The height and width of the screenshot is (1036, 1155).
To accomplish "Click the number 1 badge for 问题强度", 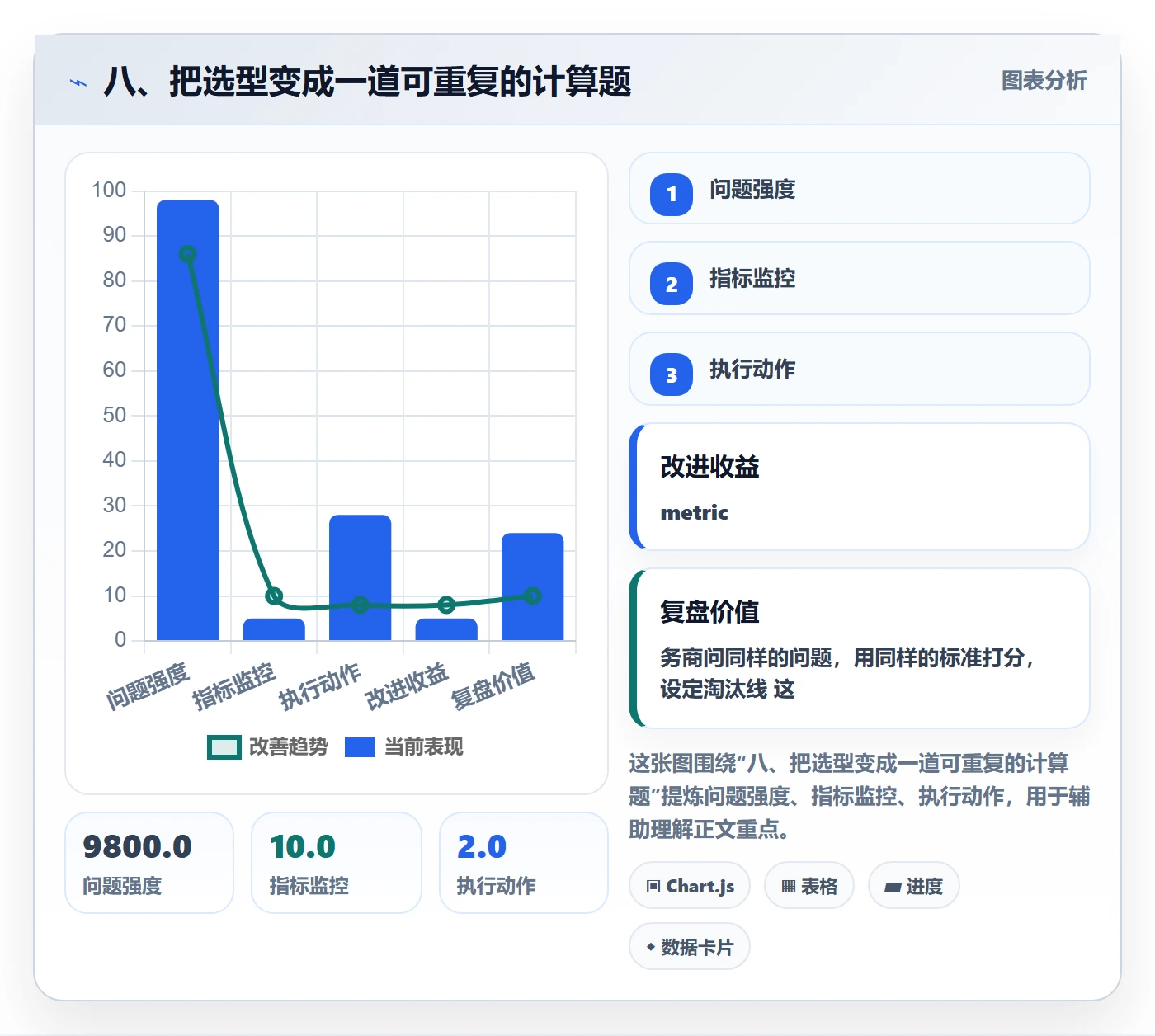I will click(672, 195).
